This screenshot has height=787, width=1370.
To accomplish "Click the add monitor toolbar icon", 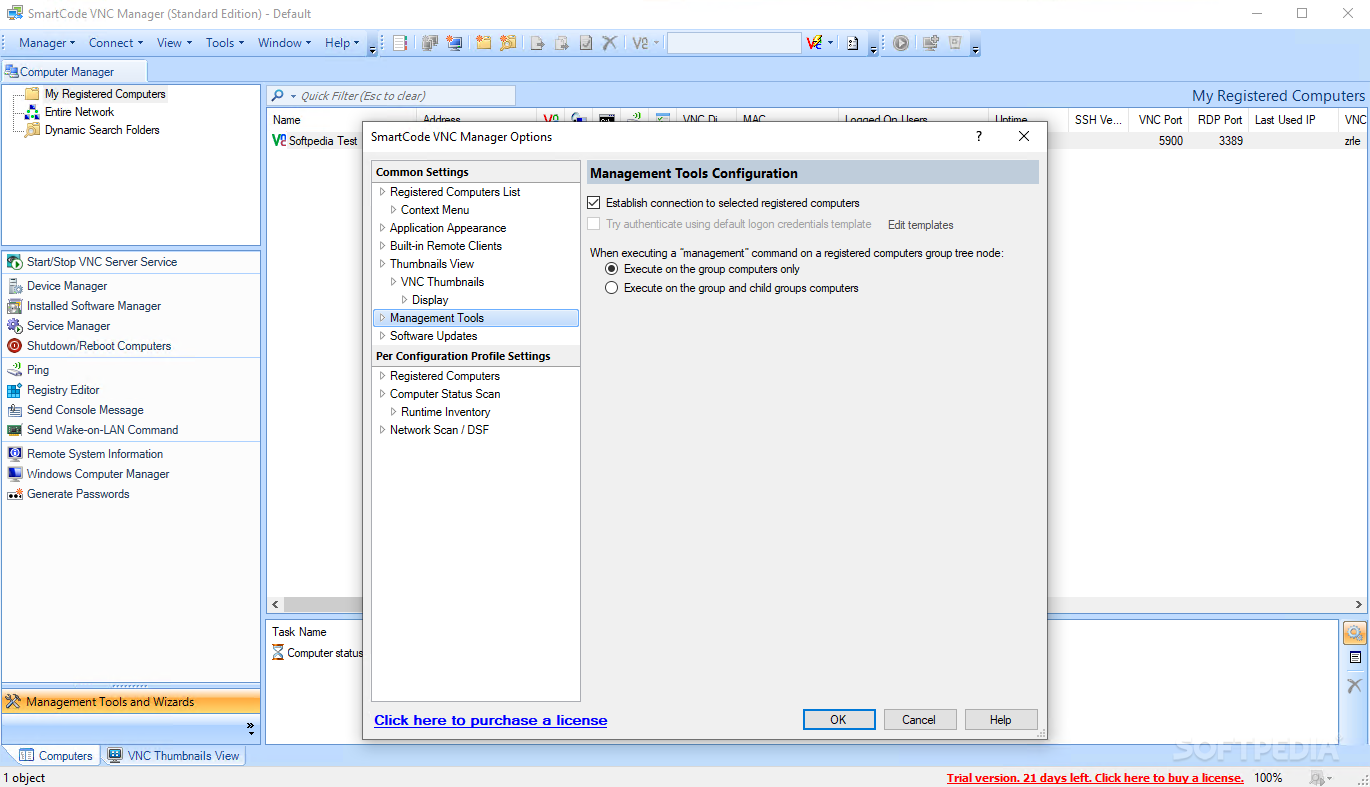I will click(x=931, y=43).
